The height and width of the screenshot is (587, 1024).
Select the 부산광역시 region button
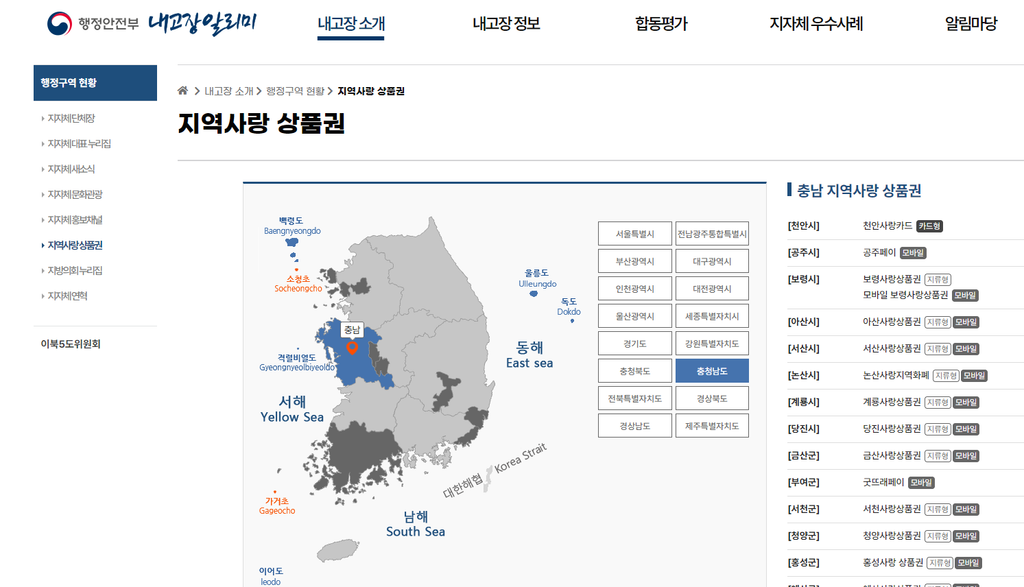[635, 261]
